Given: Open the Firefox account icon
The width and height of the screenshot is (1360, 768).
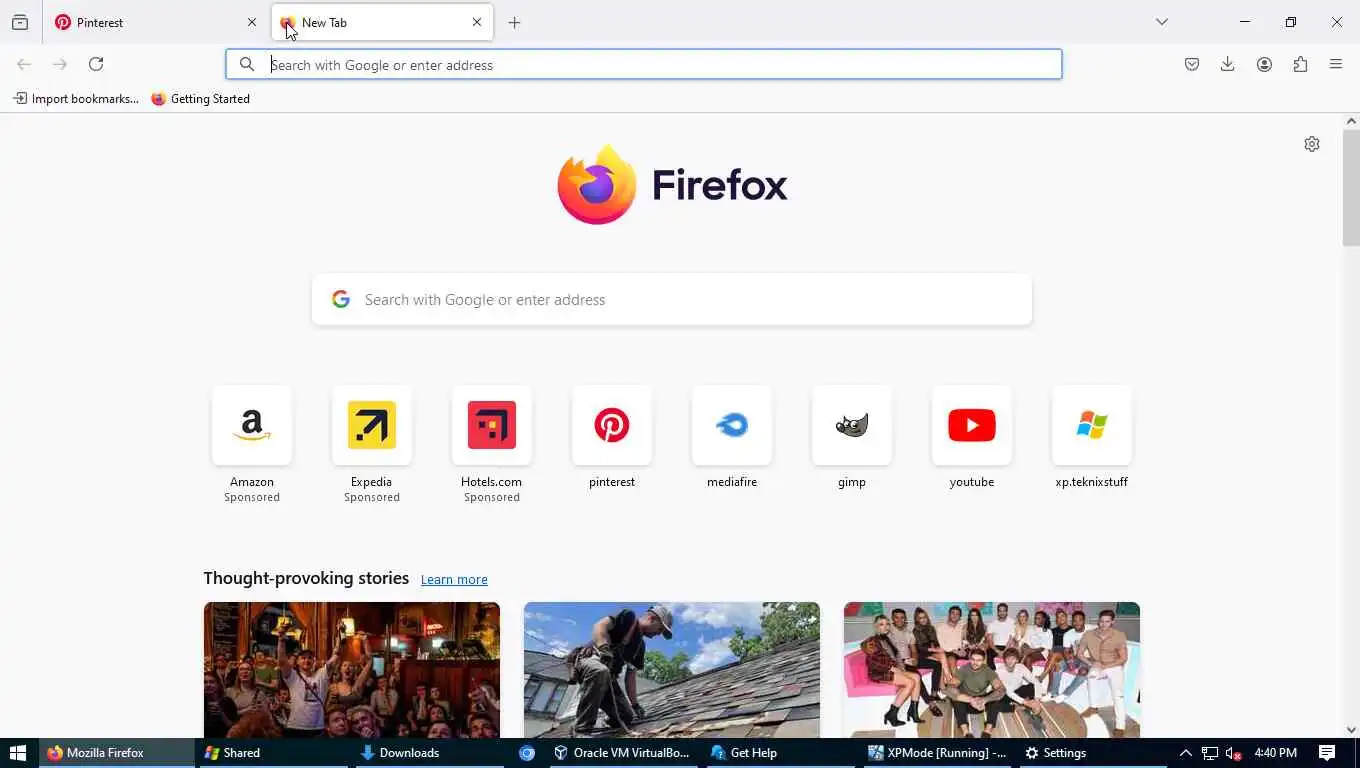Looking at the screenshot, I should click(x=1264, y=64).
